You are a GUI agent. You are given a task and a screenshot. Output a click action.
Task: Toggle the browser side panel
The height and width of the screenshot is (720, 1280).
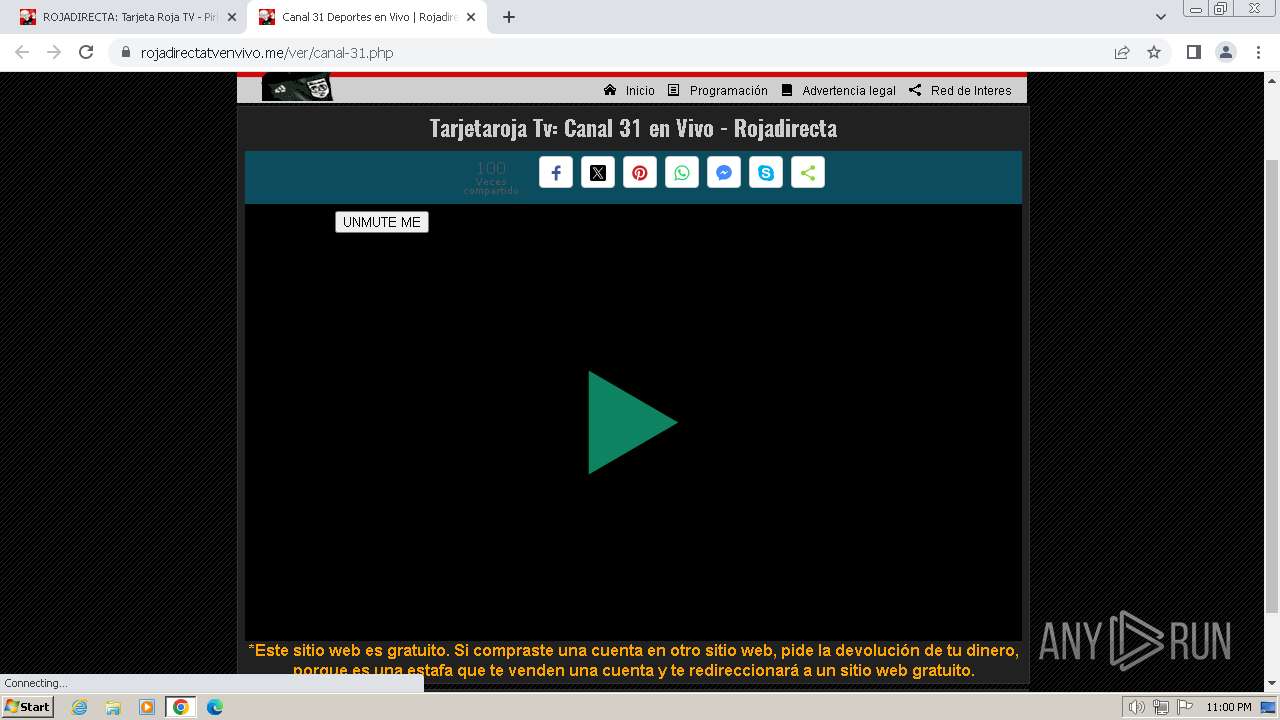coord(1194,52)
